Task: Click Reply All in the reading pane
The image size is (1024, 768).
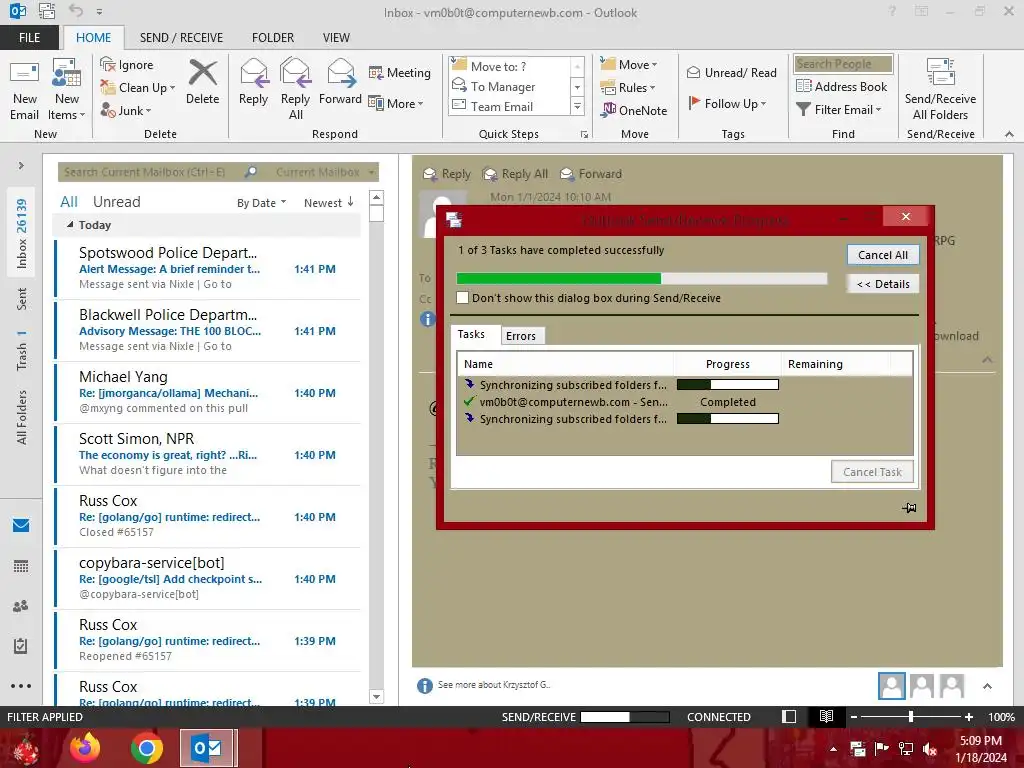Action: [x=515, y=174]
